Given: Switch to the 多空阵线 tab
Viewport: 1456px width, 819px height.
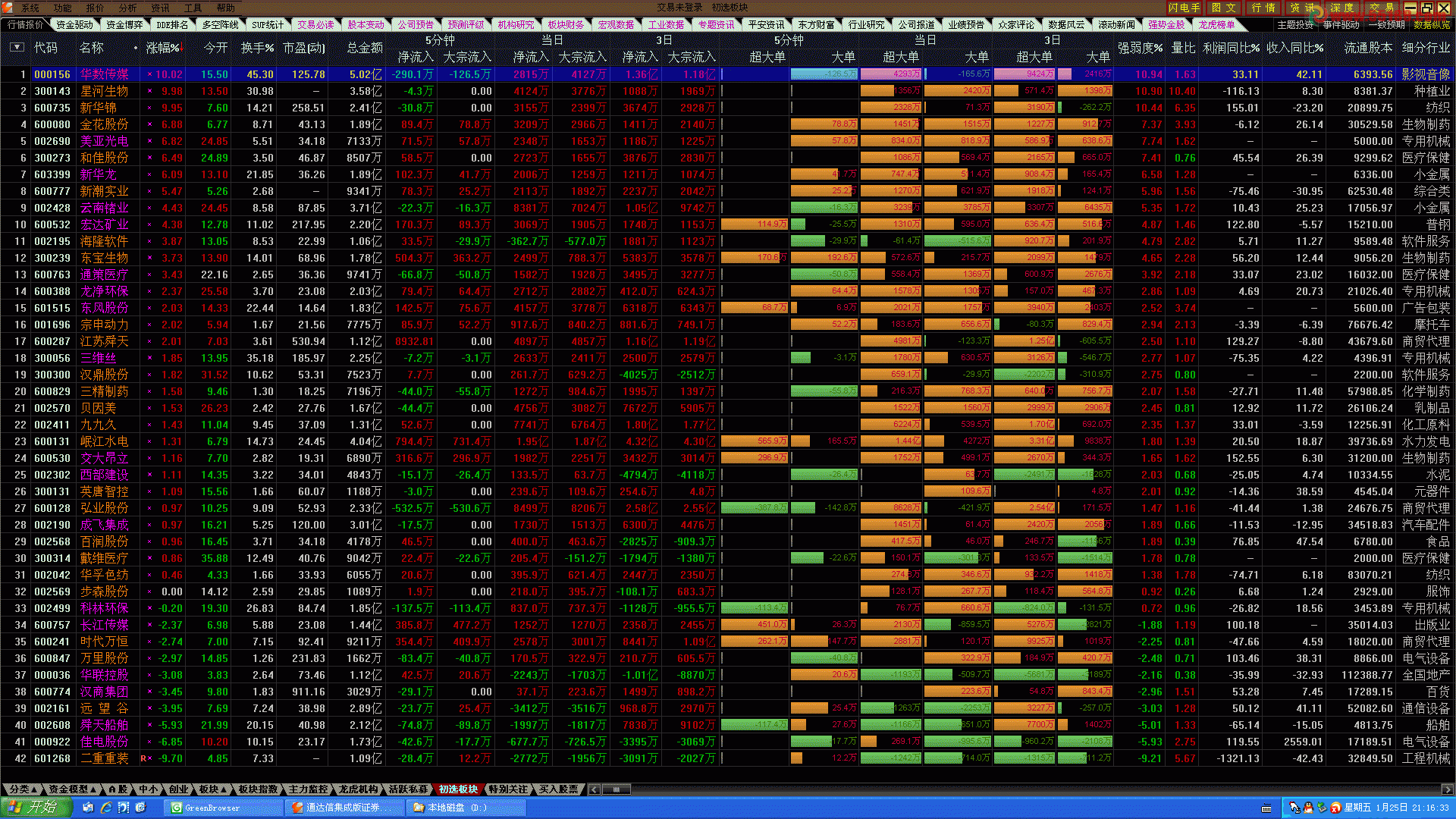Looking at the screenshot, I should (221, 24).
